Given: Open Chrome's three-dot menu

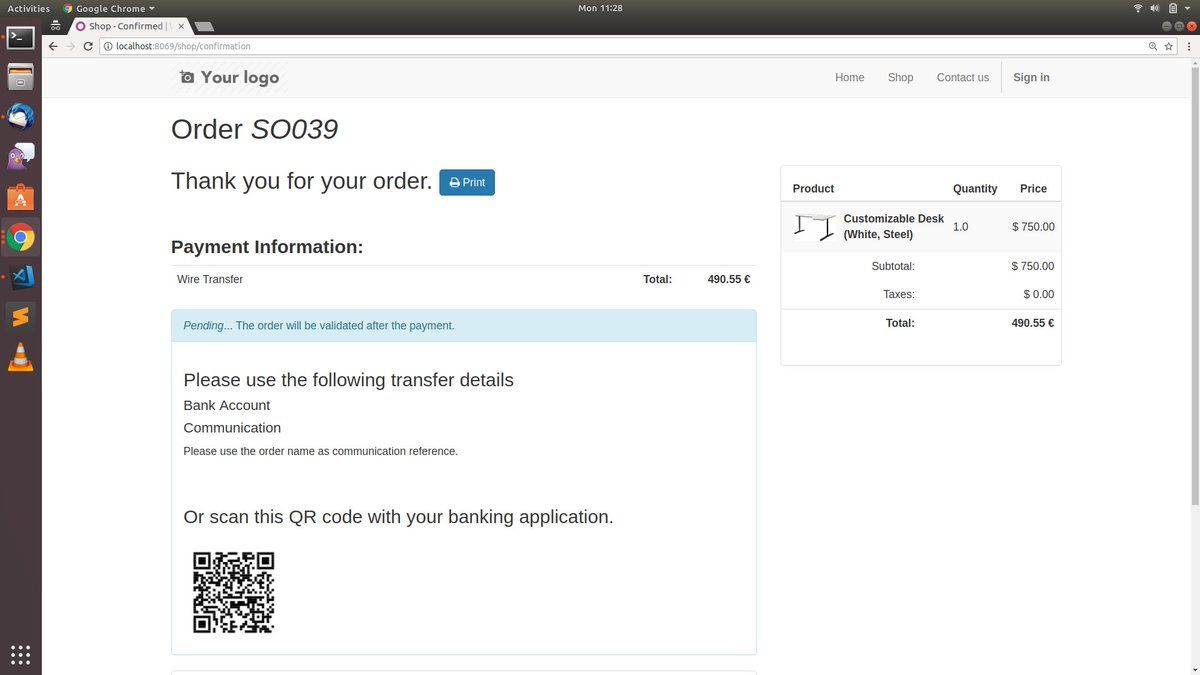Looking at the screenshot, I should click(x=1186, y=46).
